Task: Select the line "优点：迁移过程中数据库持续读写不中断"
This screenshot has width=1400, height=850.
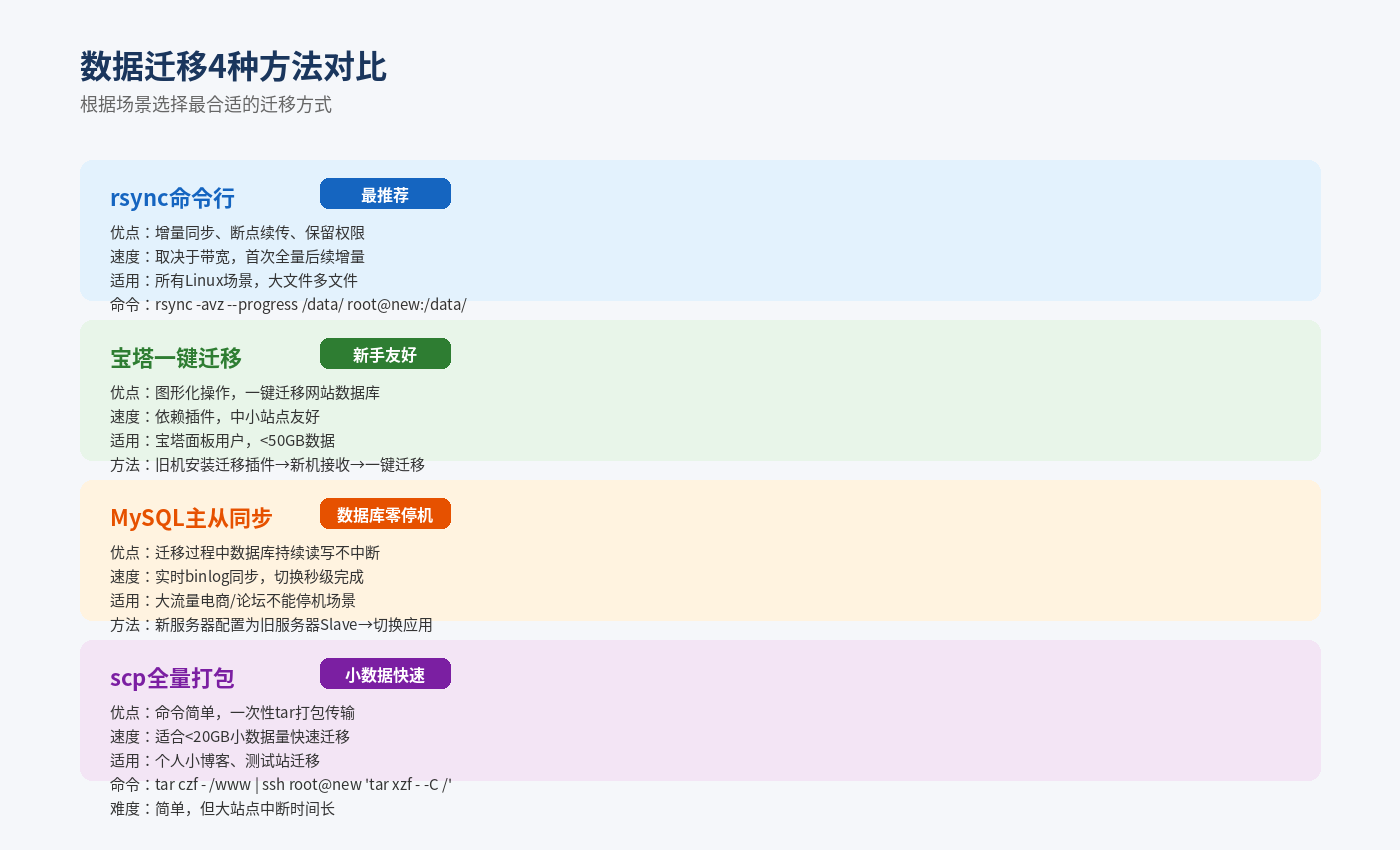Action: pos(245,553)
